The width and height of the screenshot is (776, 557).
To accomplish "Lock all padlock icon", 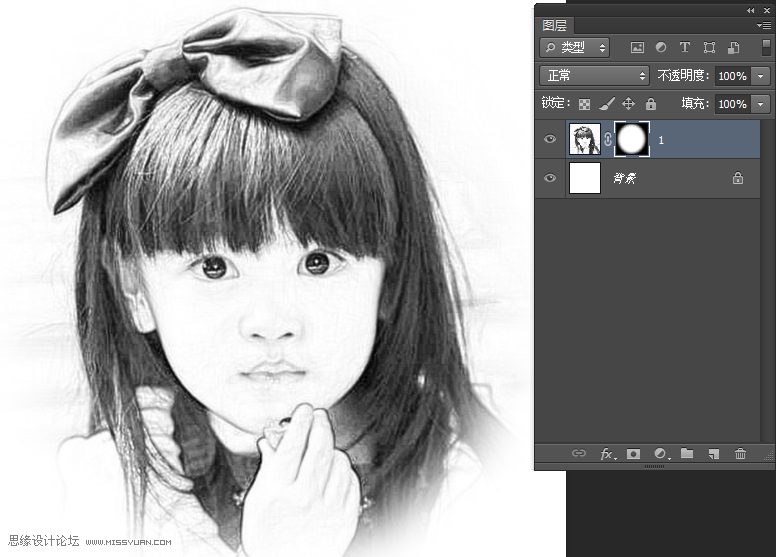I will click(651, 103).
